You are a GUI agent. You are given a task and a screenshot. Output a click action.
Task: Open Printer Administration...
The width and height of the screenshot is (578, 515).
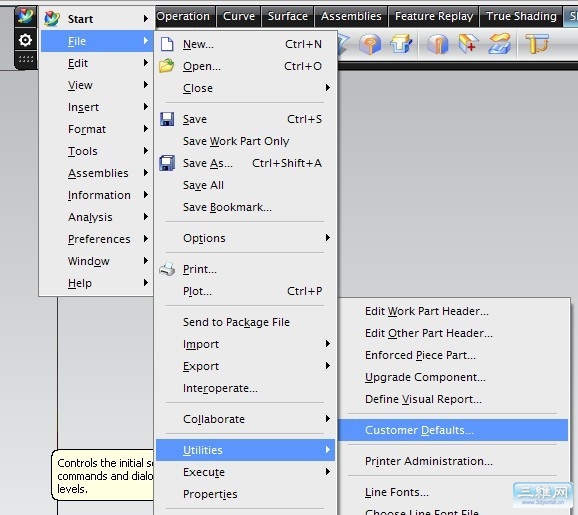coord(453,461)
